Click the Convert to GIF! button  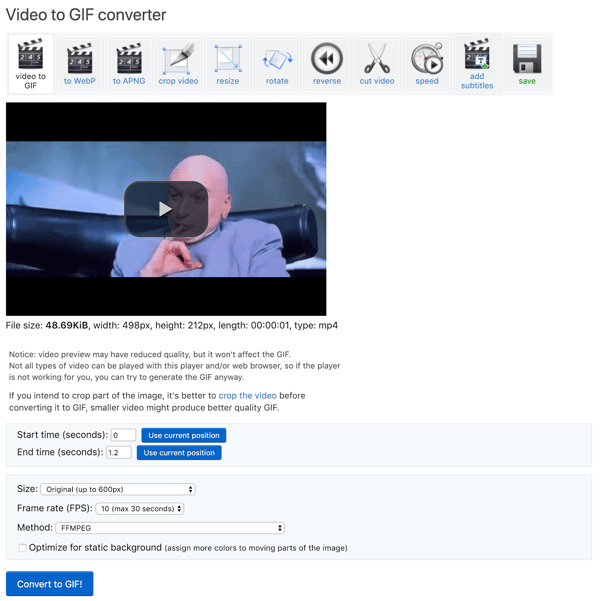pos(49,584)
